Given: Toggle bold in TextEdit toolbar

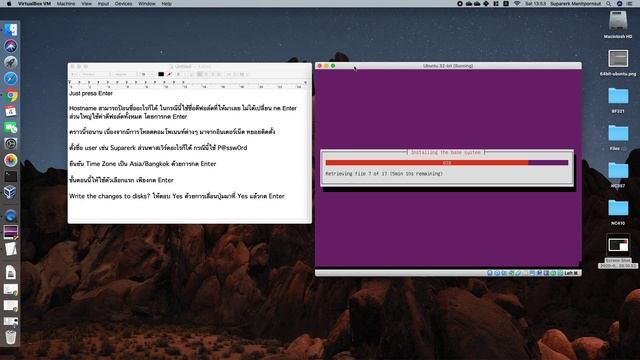Looking at the screenshot, I should [178, 74].
